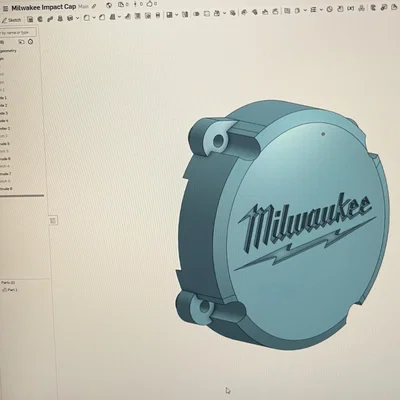Click the copies count icon in header
The height and width of the screenshot is (400, 400).
[x=121, y=4]
